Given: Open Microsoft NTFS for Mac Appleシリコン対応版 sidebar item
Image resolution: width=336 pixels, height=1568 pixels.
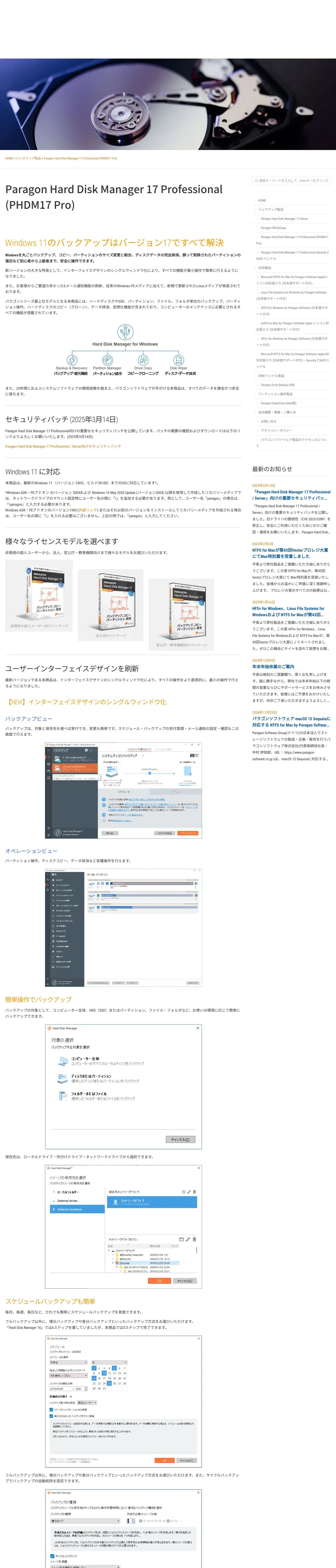Looking at the screenshot, I should tap(292, 280).
